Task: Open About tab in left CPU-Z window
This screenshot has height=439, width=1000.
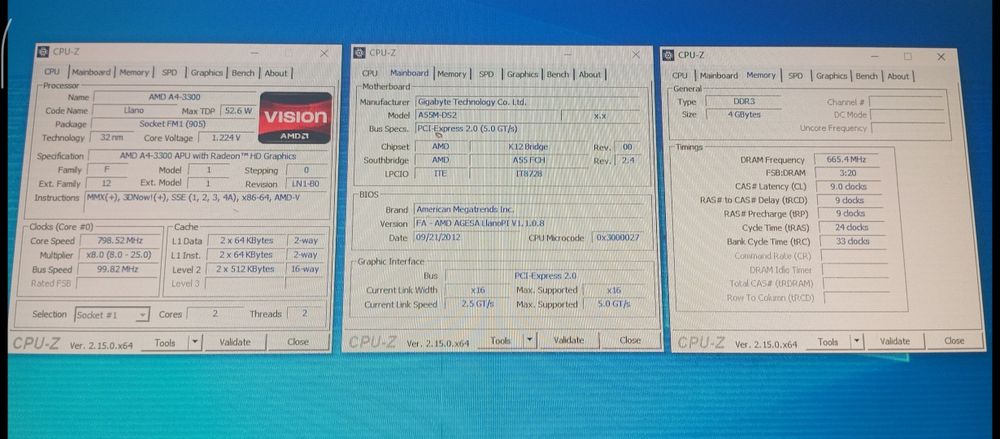Action: click(276, 73)
